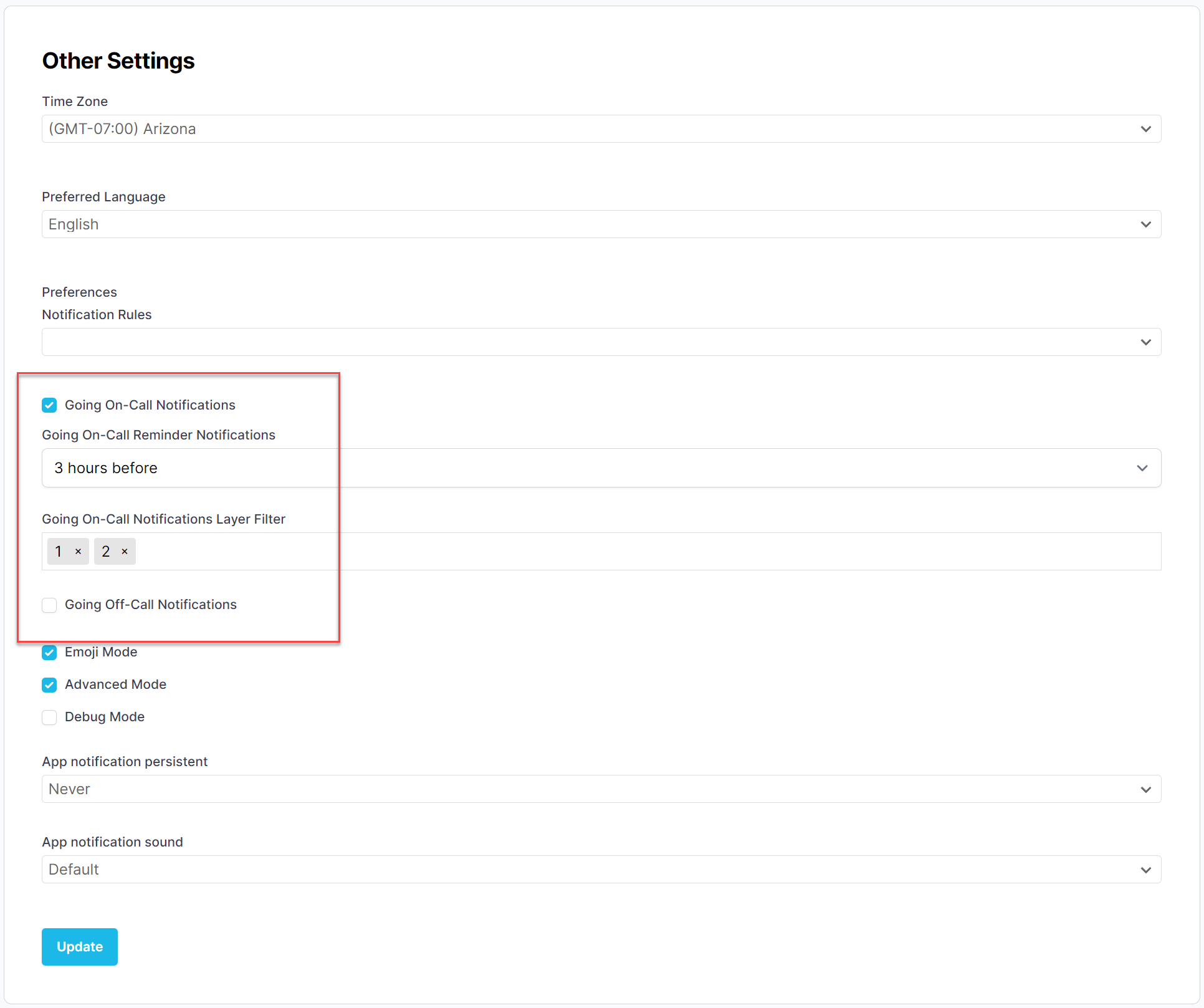Click the 3 hours before chevron
The image size is (1204, 1008).
point(1142,468)
